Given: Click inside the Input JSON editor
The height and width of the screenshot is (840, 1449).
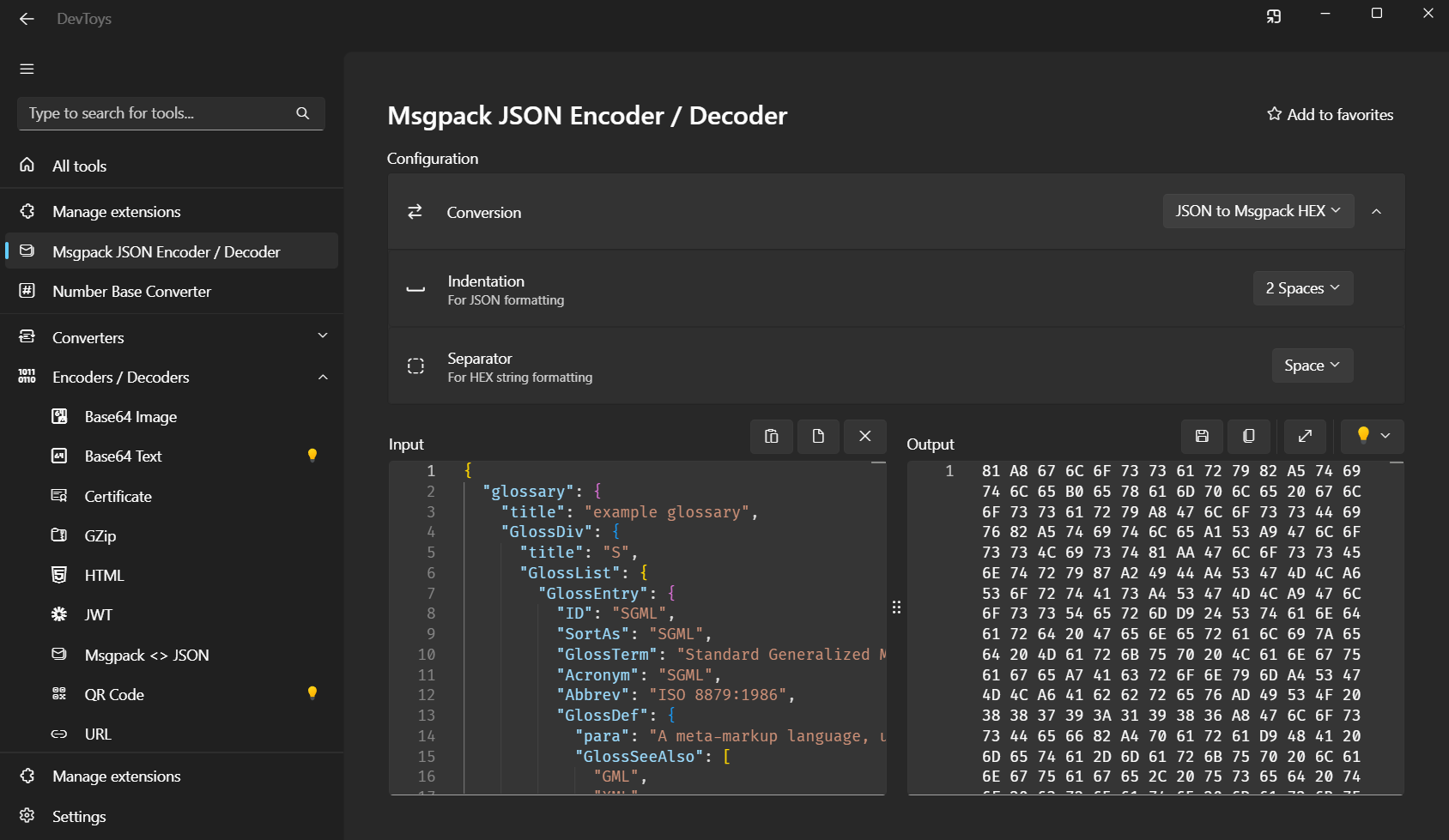Looking at the screenshot, I should click(x=638, y=628).
